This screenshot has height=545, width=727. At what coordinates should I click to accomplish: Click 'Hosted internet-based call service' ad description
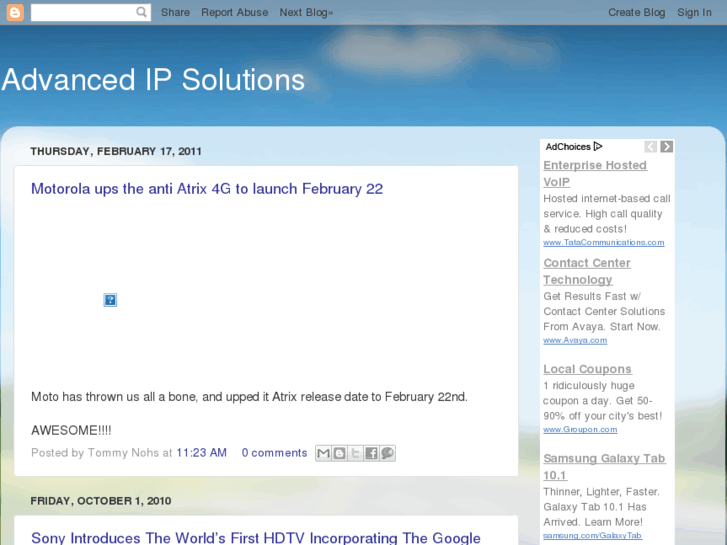607,214
